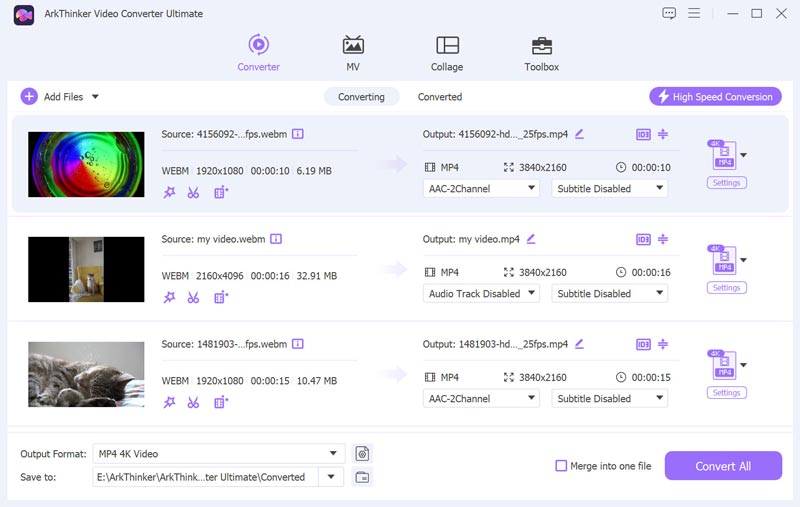Click the Add Files plus button

tap(29, 96)
